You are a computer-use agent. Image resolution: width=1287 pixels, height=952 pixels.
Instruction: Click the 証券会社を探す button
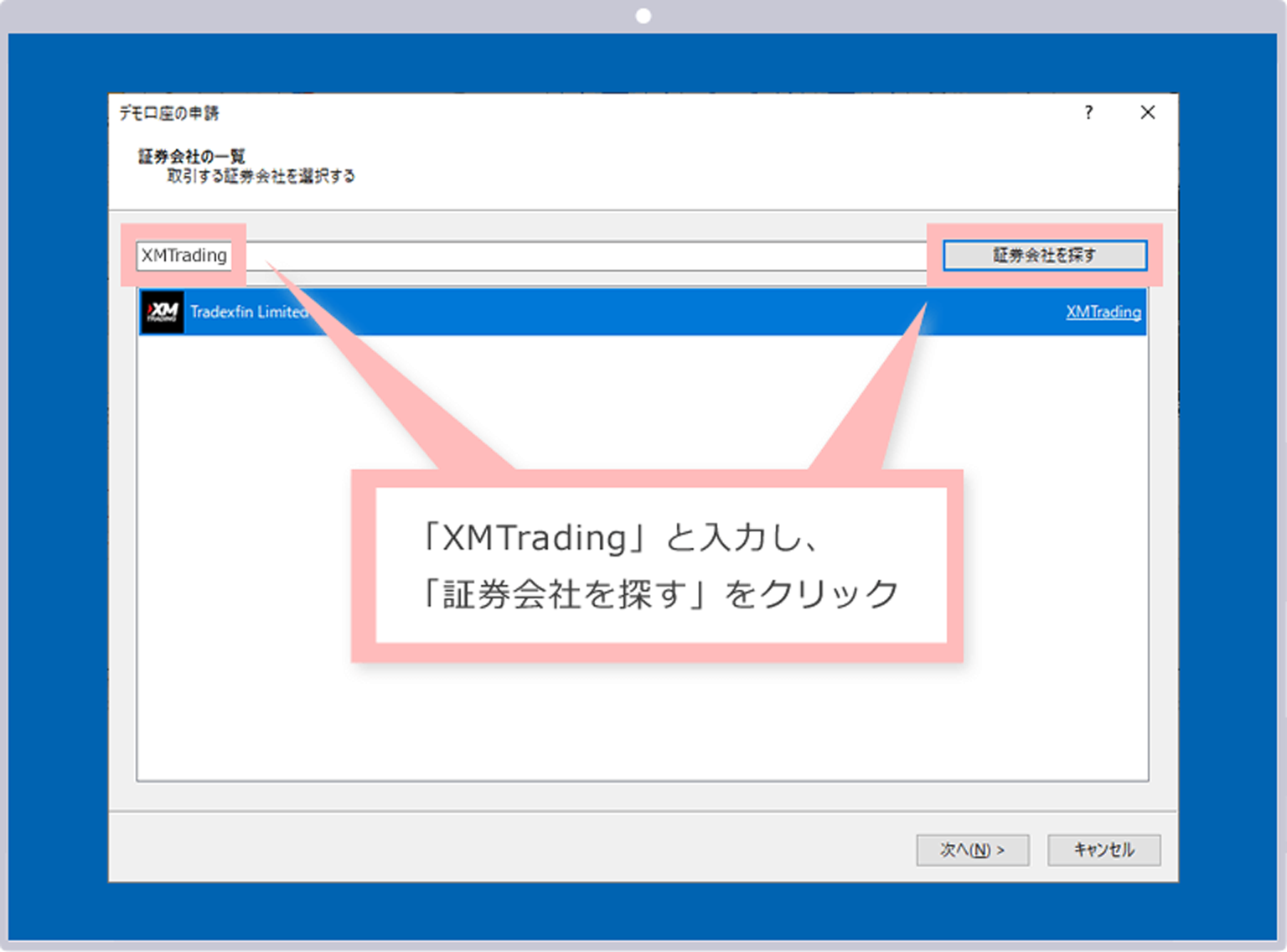[1045, 256]
